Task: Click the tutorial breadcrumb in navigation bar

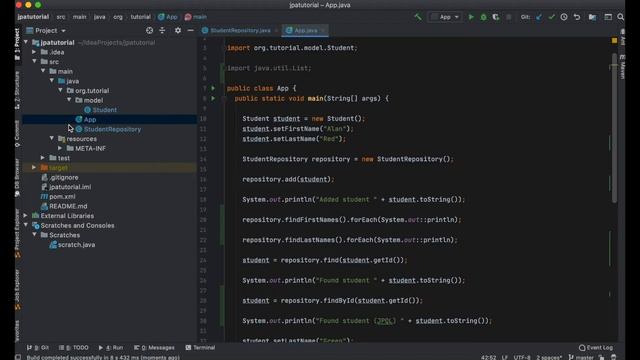Action: click(x=140, y=17)
